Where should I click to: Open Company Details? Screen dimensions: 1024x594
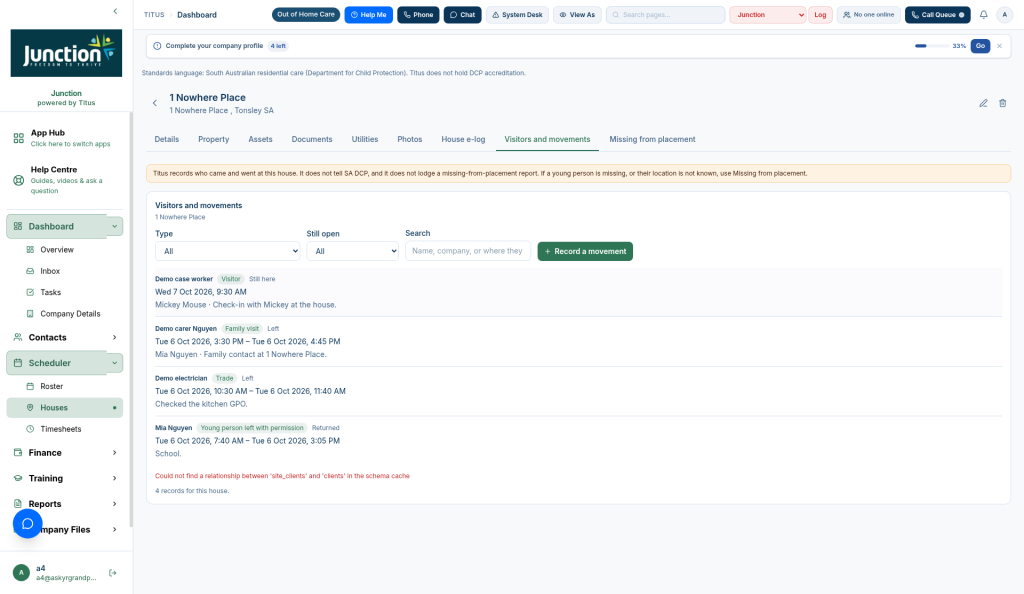(x=70, y=314)
